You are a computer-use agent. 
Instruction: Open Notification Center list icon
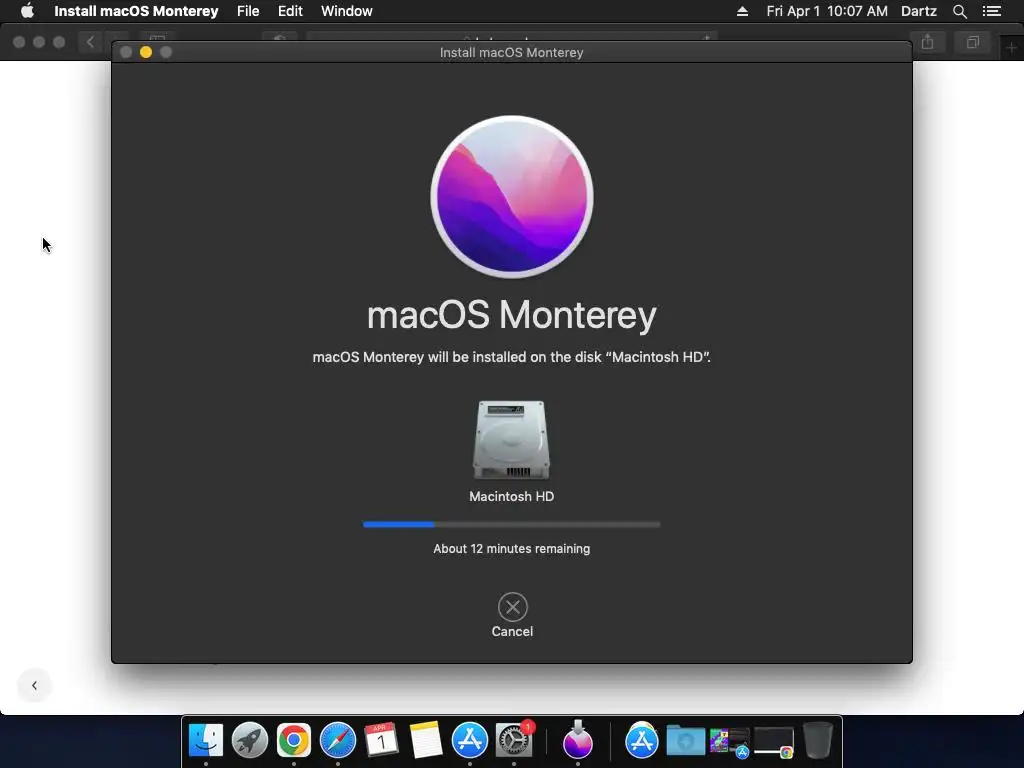pos(991,11)
